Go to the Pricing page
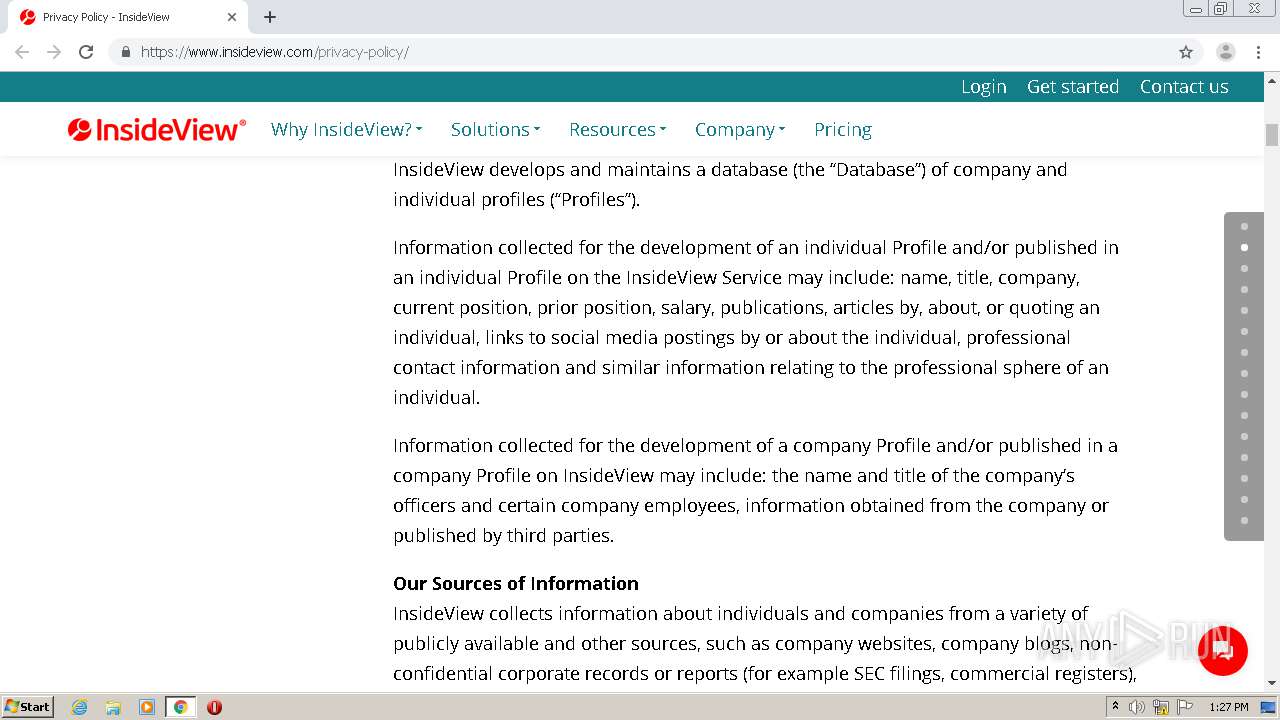 pyautogui.click(x=843, y=129)
